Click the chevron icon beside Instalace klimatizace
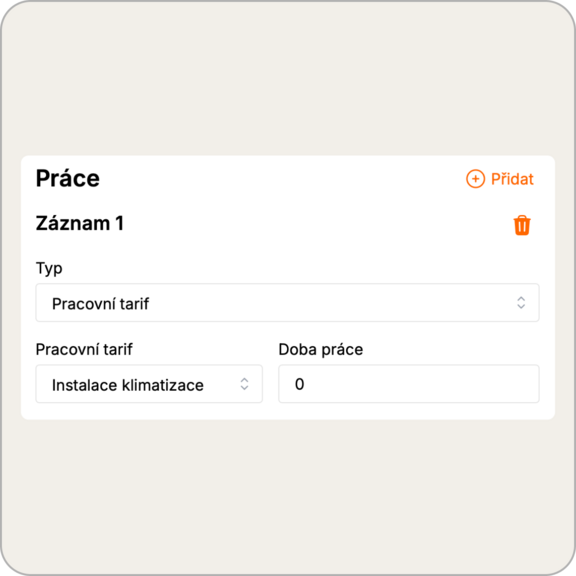Viewport: 576px width, 576px height. click(244, 384)
